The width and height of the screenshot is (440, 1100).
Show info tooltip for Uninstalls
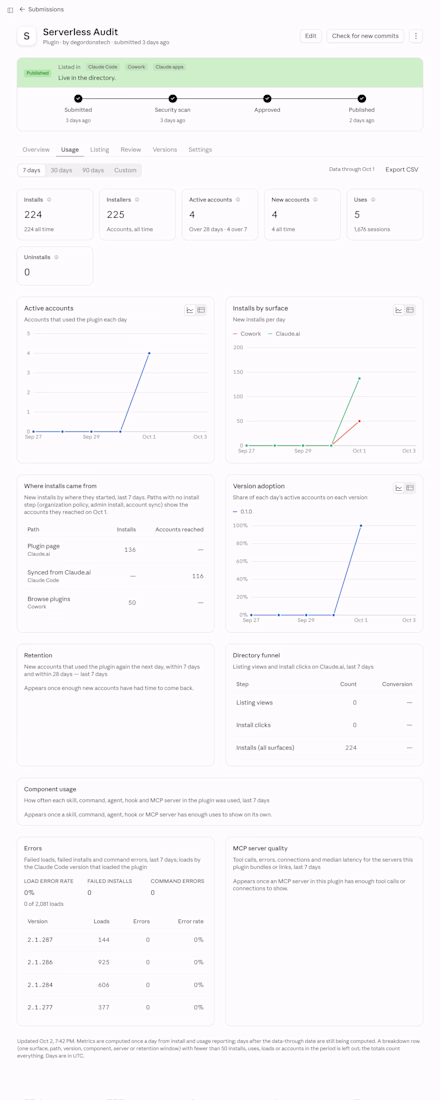point(55,257)
